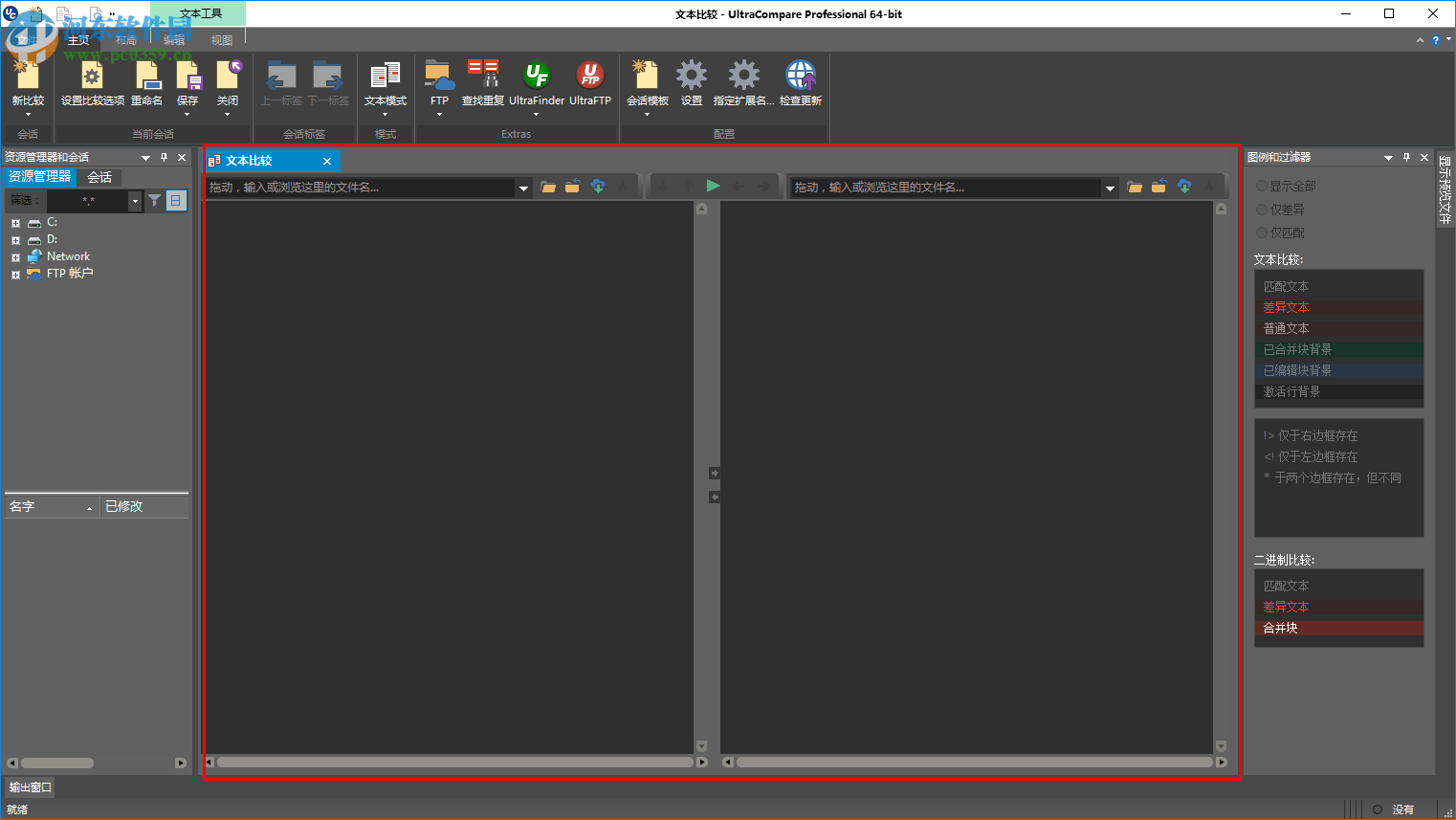This screenshot has width=1456, height=820.
Task: Pin the 图例和过滤器 panel
Action: tap(1406, 157)
